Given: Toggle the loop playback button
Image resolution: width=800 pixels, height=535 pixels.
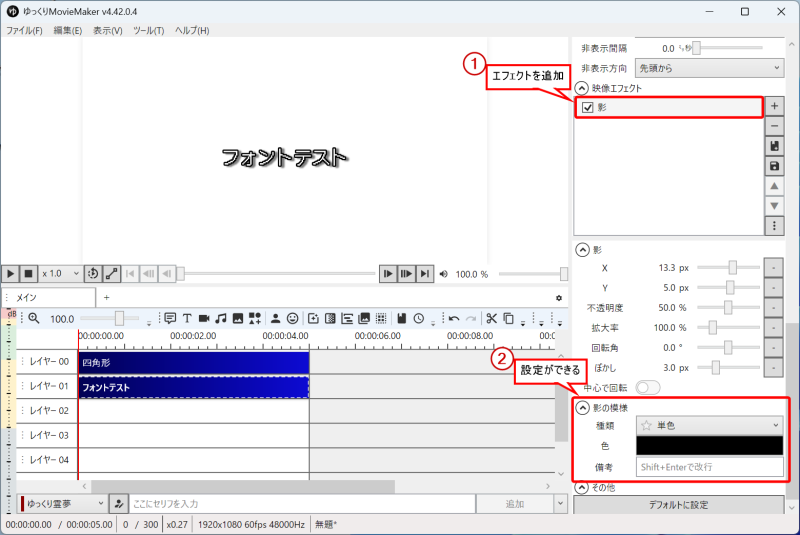Looking at the screenshot, I should click(x=91, y=273).
